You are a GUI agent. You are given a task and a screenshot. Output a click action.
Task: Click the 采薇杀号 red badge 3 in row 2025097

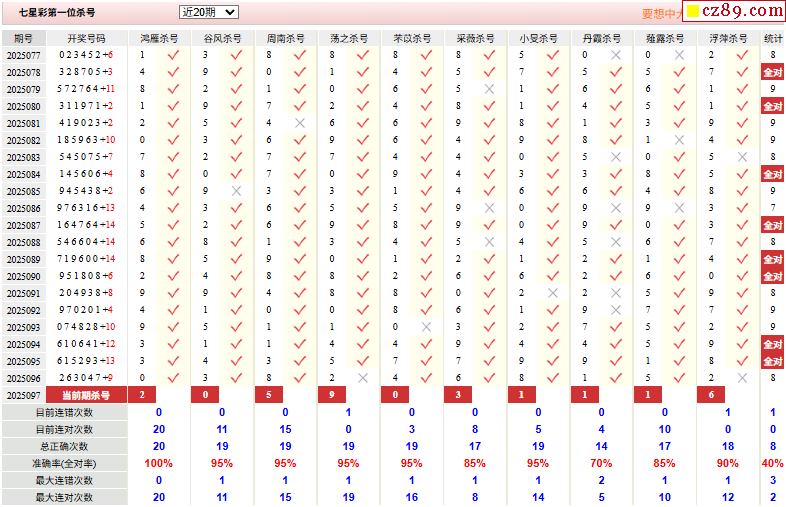tap(458, 395)
